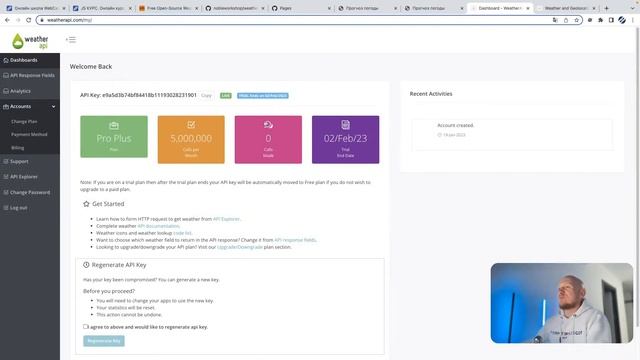640x360 pixels.
Task: Click the browser back button
Action: [7, 20]
